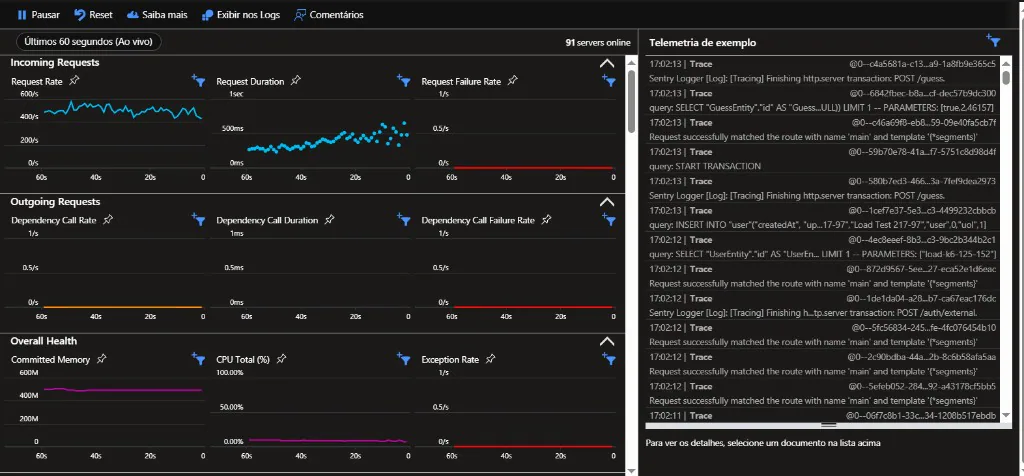Select trace with ID ending fe-4fc076454b10
The width and height of the screenshot is (1024, 476).
tap(822, 335)
